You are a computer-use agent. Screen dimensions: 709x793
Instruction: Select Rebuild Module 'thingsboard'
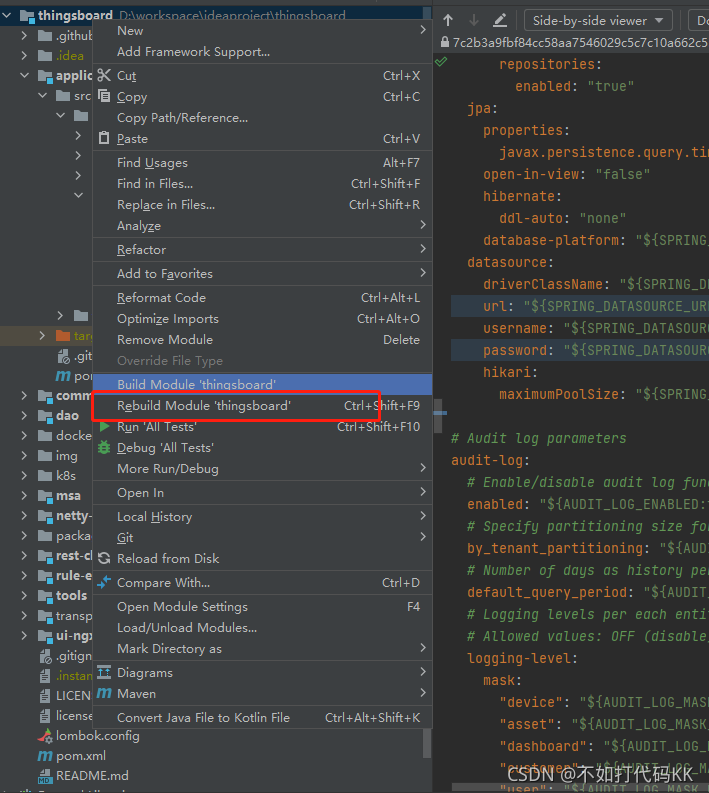pyautogui.click(x=262, y=406)
